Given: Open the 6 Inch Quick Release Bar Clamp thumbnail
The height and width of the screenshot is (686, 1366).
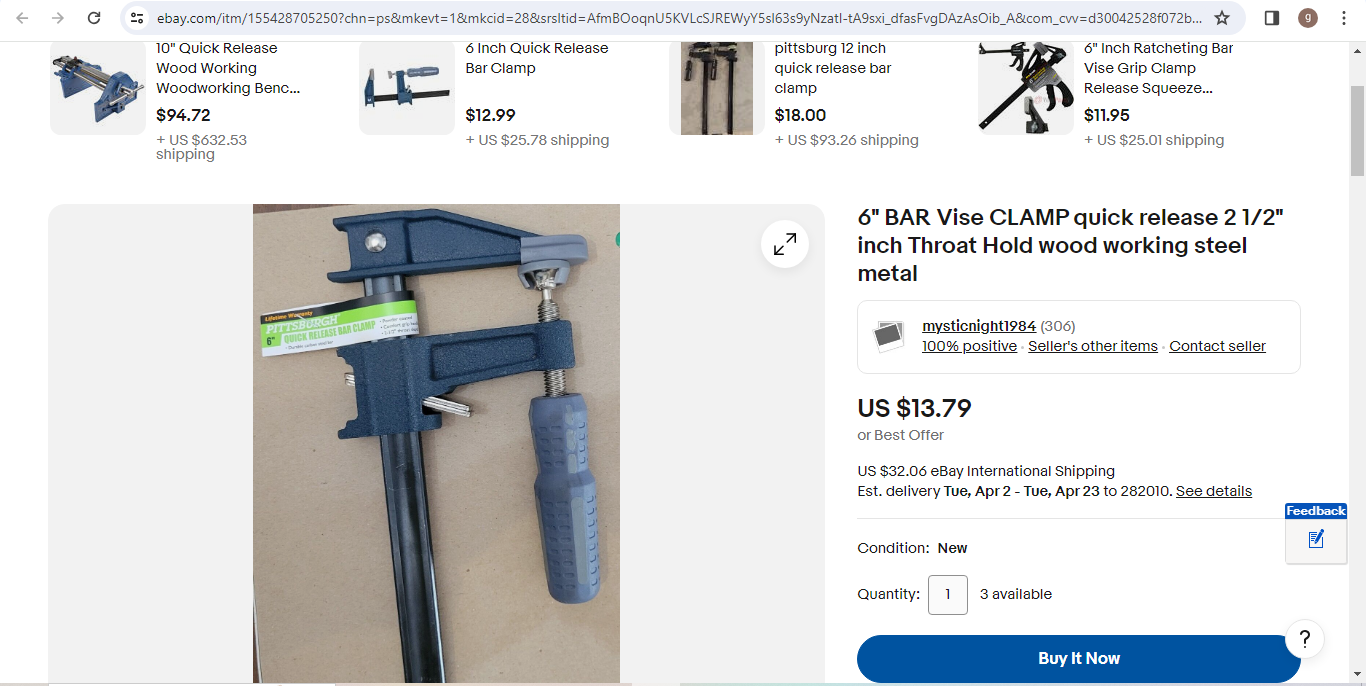Looking at the screenshot, I should click(407, 88).
